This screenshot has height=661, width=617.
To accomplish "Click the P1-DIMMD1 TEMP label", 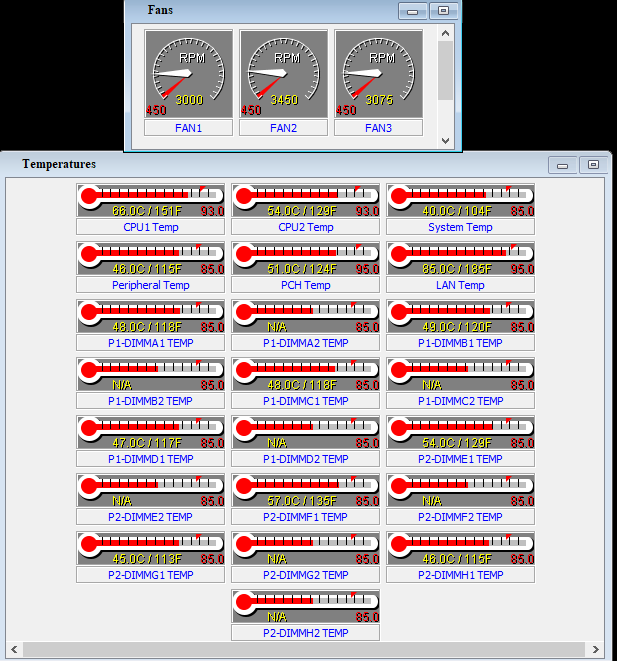I will tap(150, 459).
